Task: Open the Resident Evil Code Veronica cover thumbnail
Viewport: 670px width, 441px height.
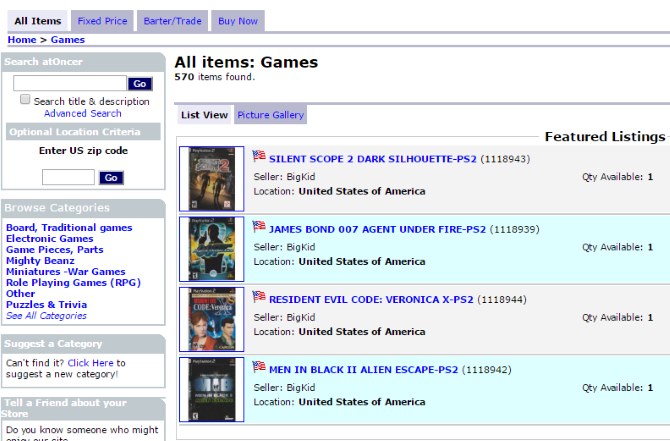Action: [212, 319]
